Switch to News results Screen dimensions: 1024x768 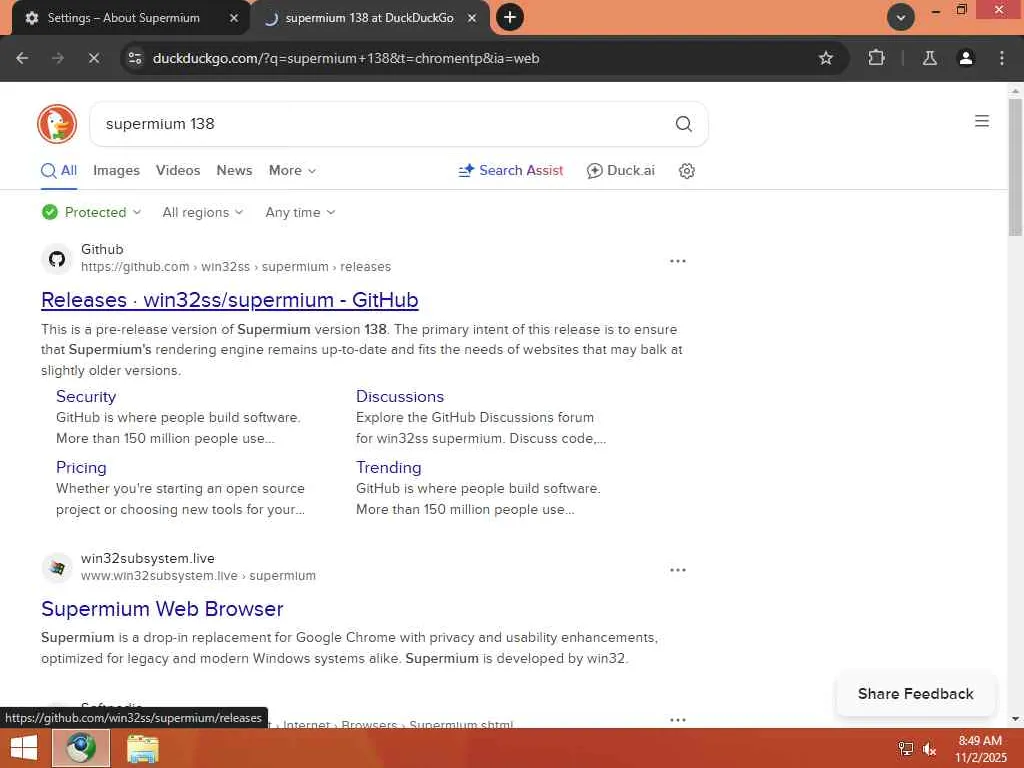point(234,170)
